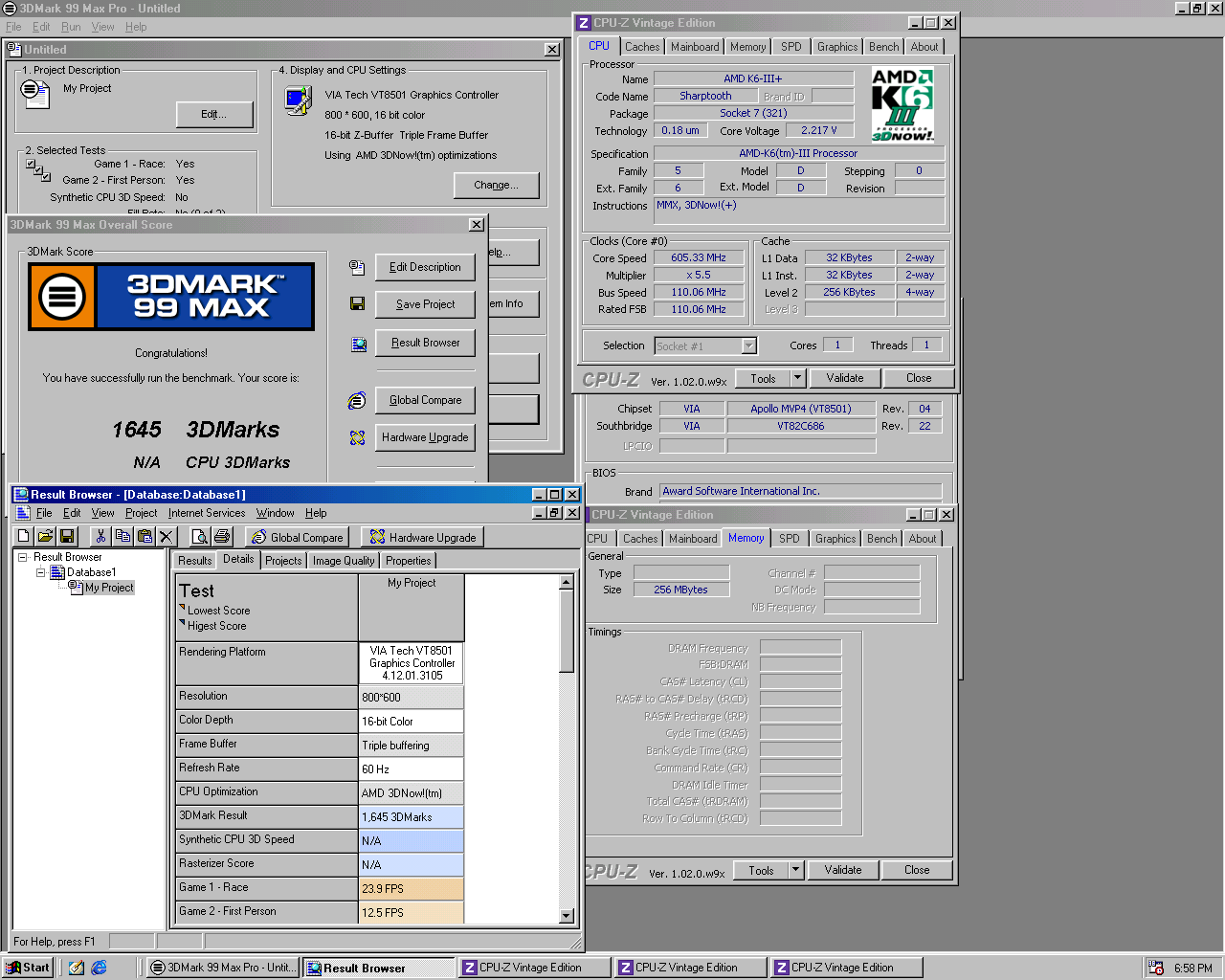Click the Internet Explorer quick launch icon
The height and width of the screenshot is (980, 1225).
[99, 968]
